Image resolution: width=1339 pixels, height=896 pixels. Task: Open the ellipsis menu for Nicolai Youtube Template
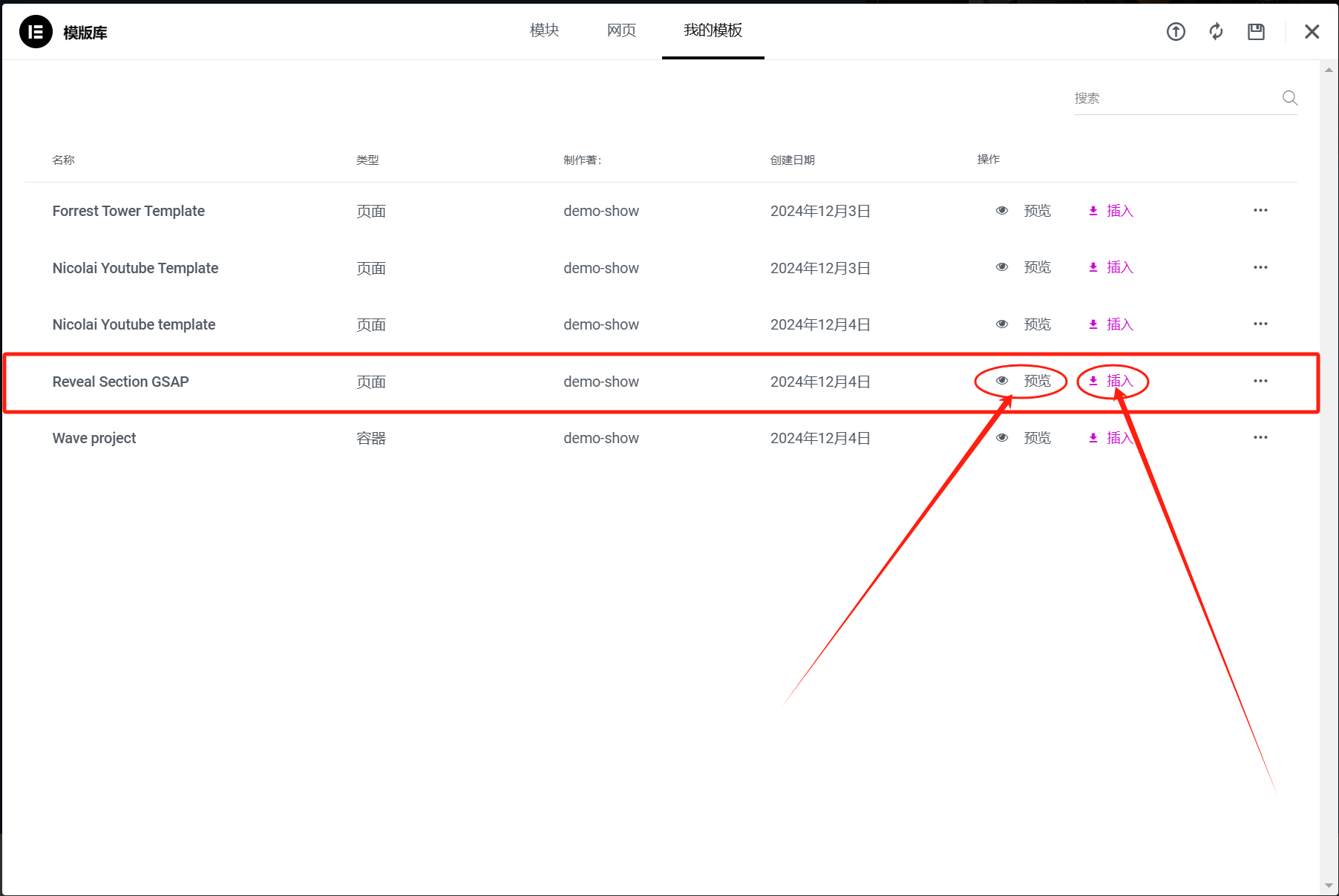coord(1260,266)
